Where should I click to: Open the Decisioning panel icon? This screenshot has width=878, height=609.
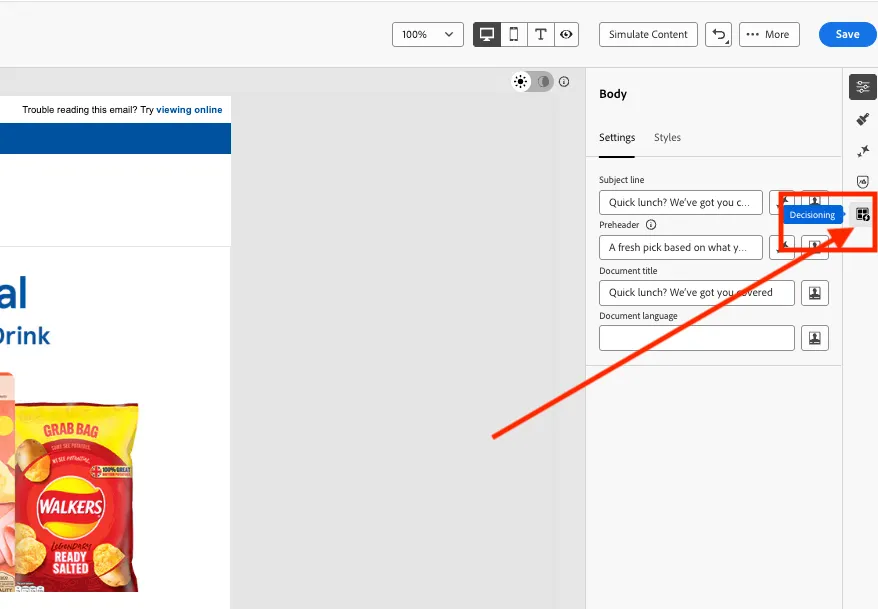point(862,214)
